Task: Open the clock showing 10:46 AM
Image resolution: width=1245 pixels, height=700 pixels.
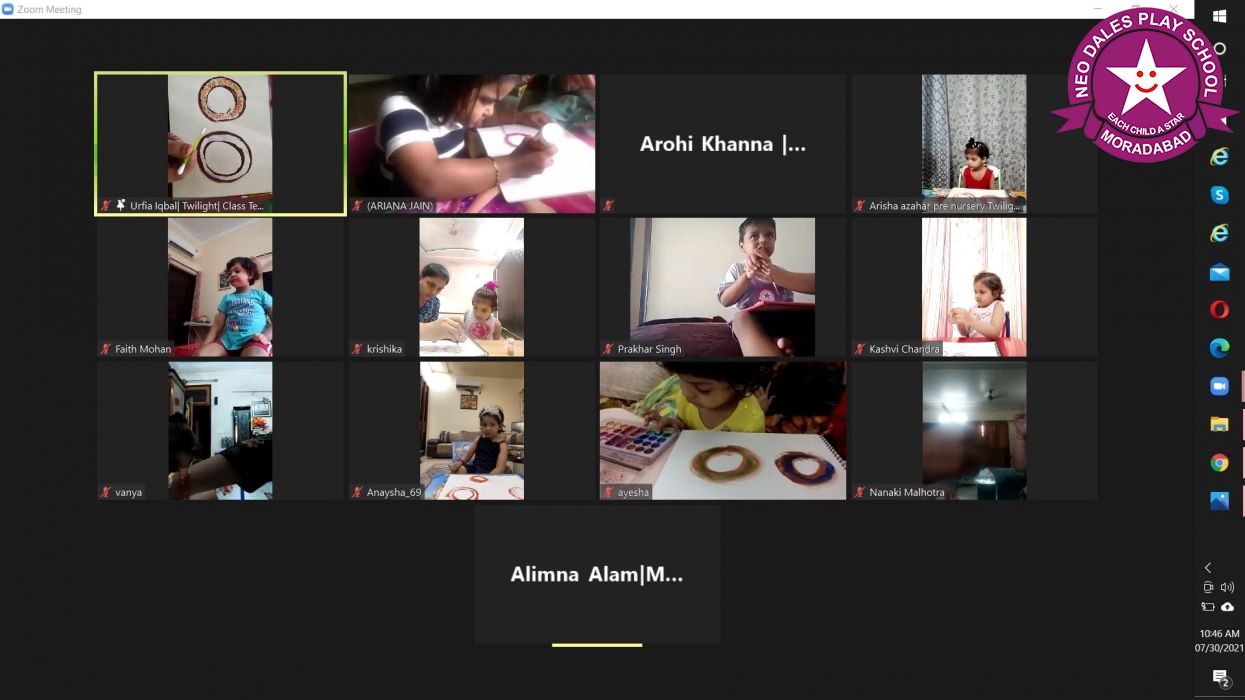Action: coord(1219,640)
